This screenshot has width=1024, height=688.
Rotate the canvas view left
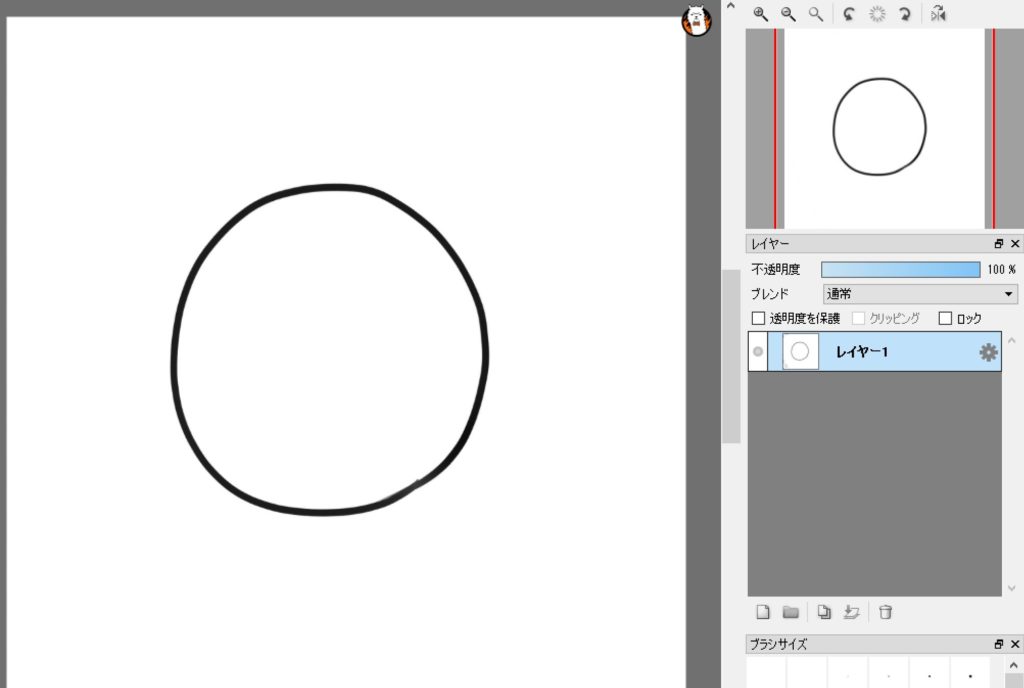(x=848, y=14)
